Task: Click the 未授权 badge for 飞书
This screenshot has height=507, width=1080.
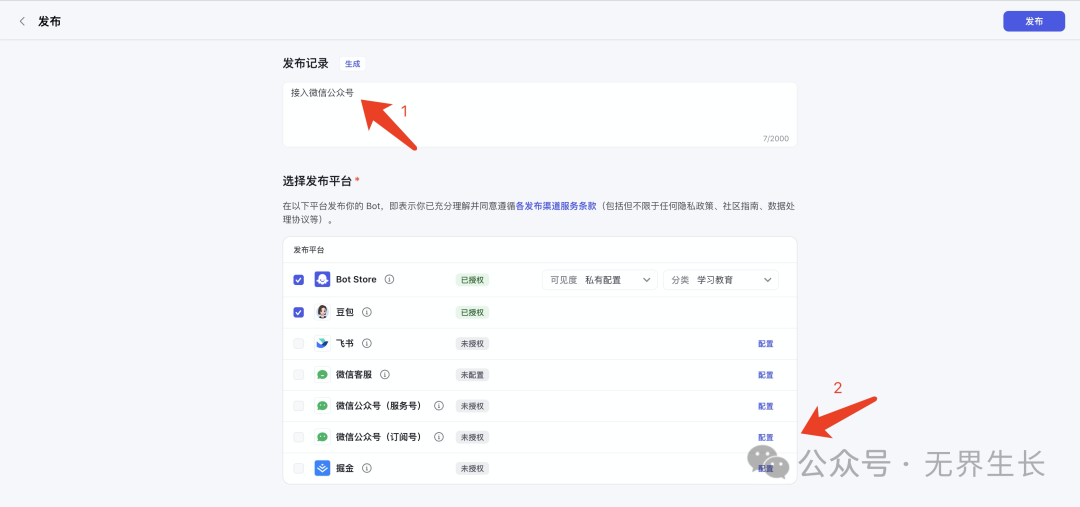Action: 472,344
